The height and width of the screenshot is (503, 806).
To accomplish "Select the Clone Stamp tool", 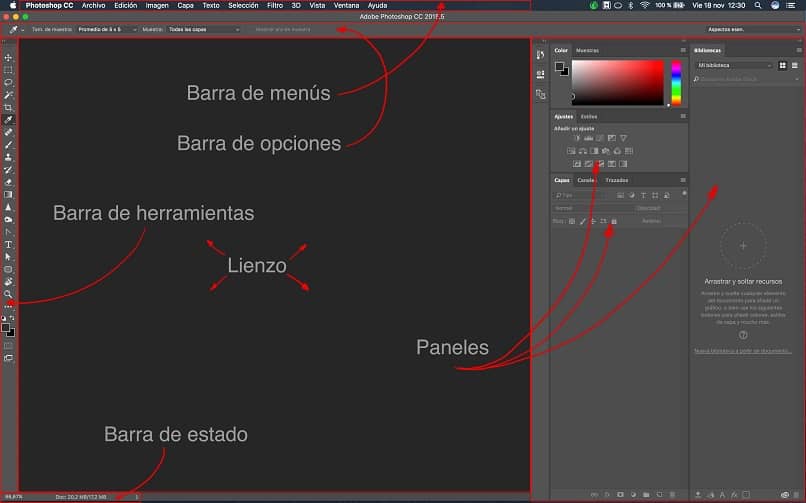I will tap(8, 157).
